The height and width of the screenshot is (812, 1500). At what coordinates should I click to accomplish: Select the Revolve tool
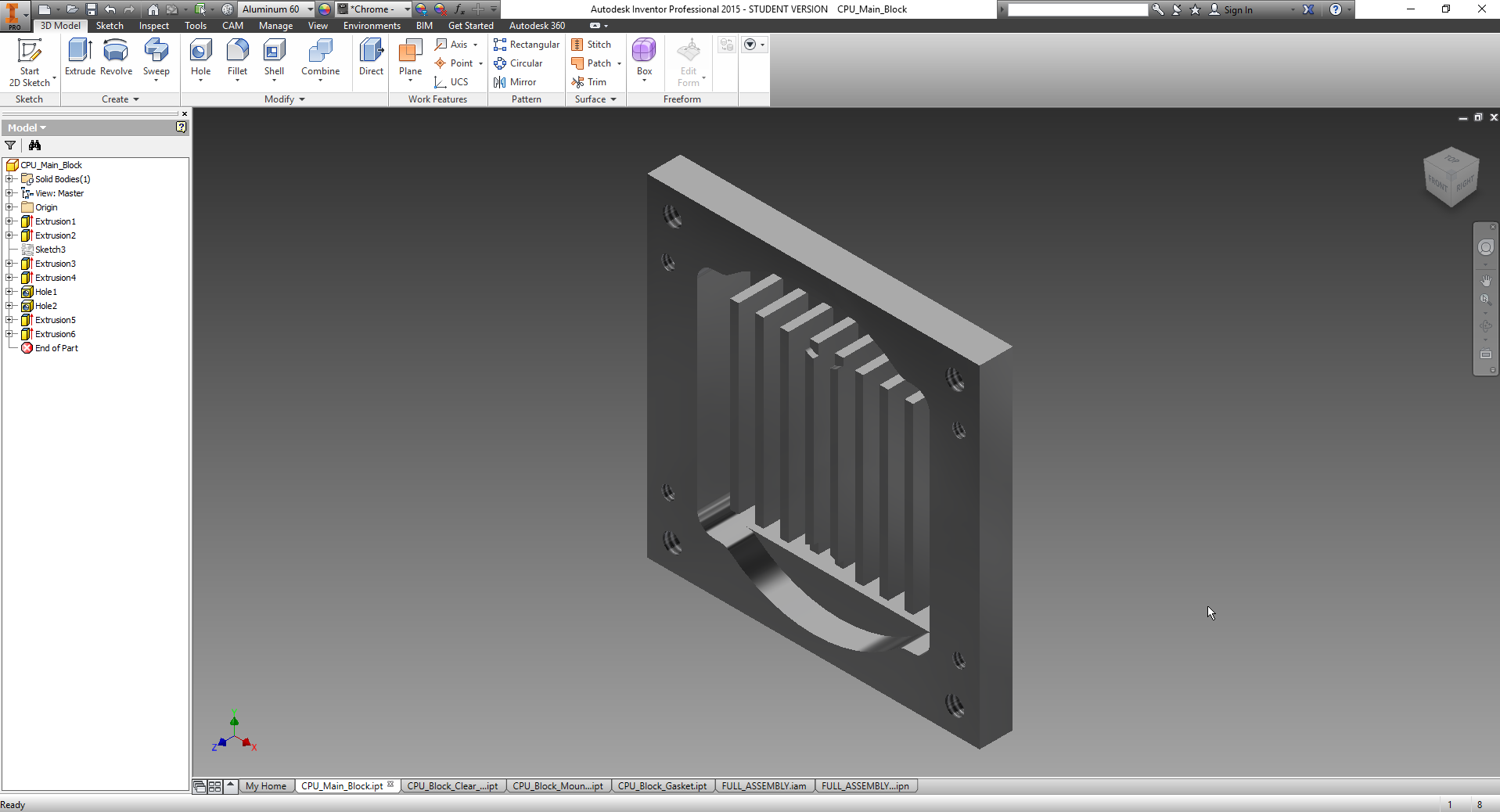click(x=116, y=58)
